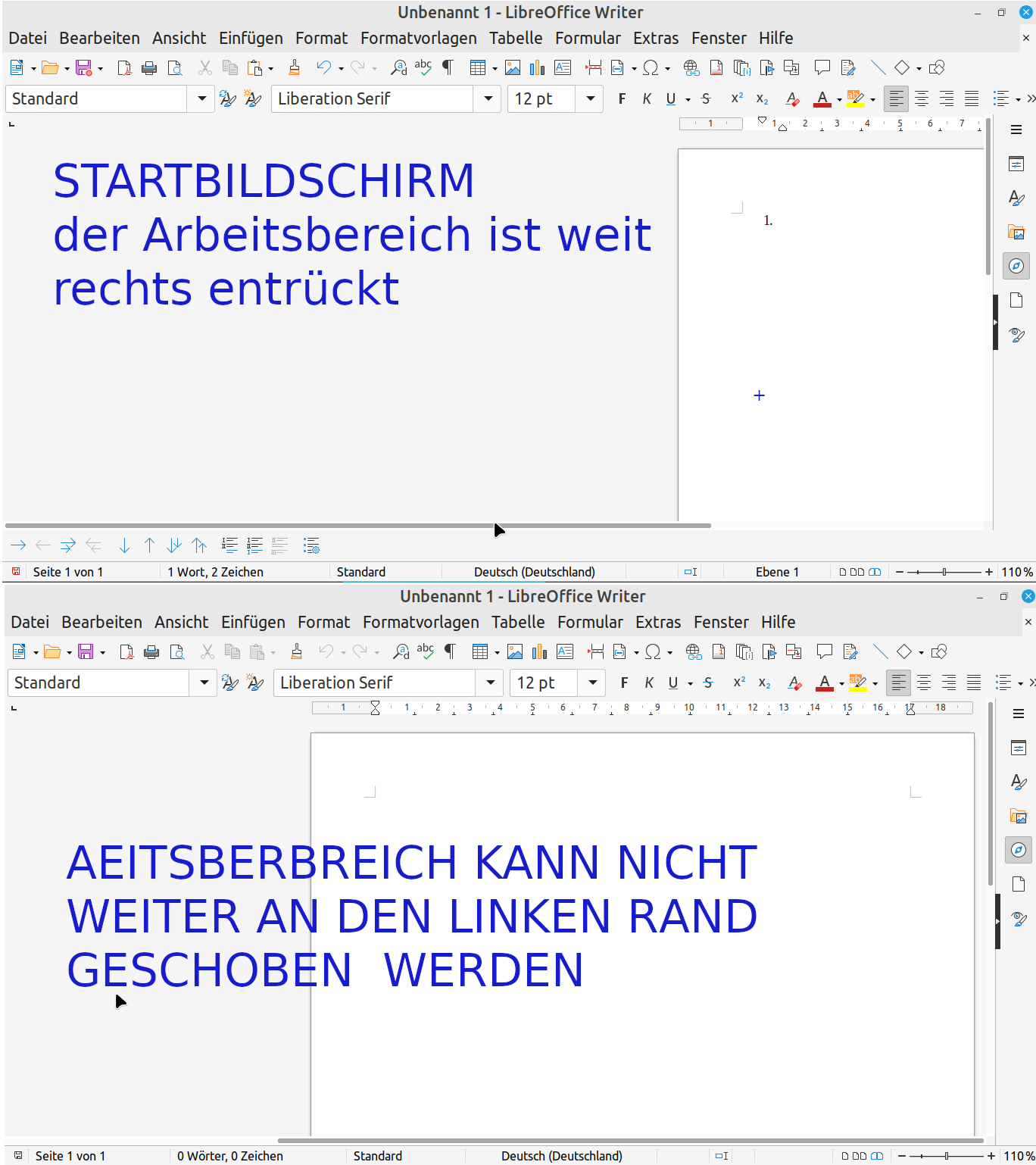
Task: Click the Print icon in top window
Action: click(x=149, y=68)
